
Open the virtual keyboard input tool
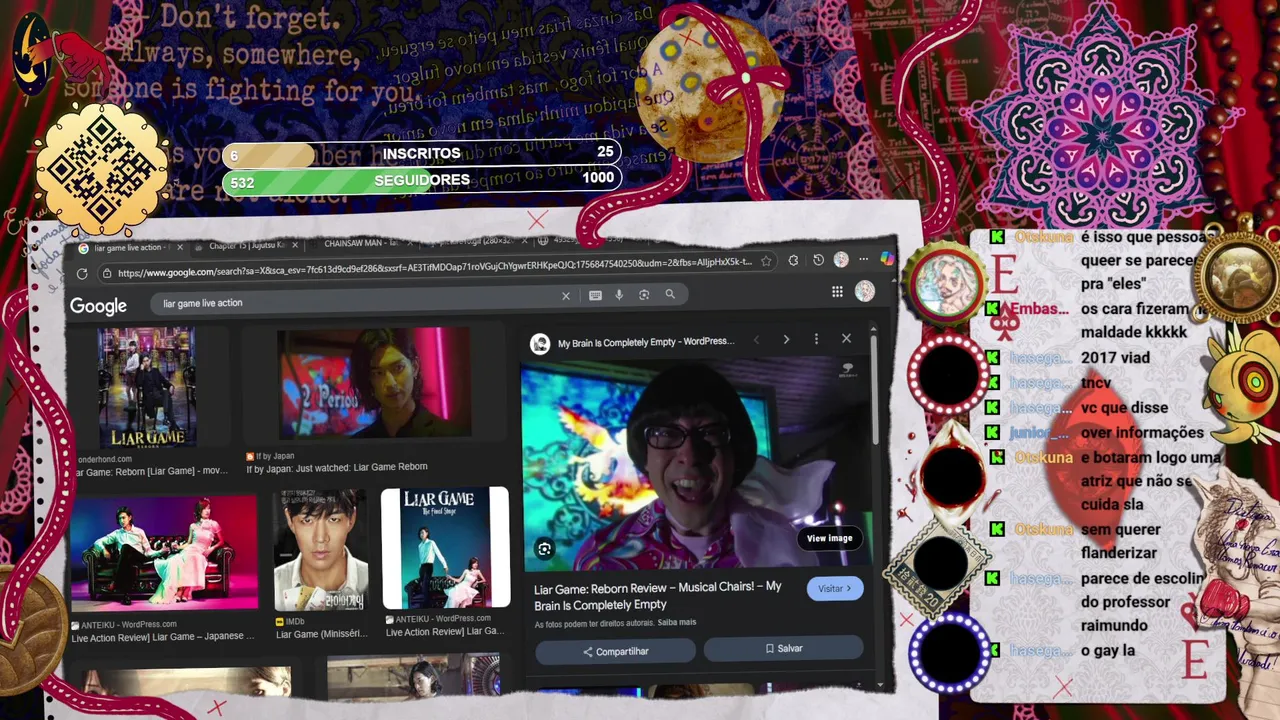pyautogui.click(x=595, y=295)
